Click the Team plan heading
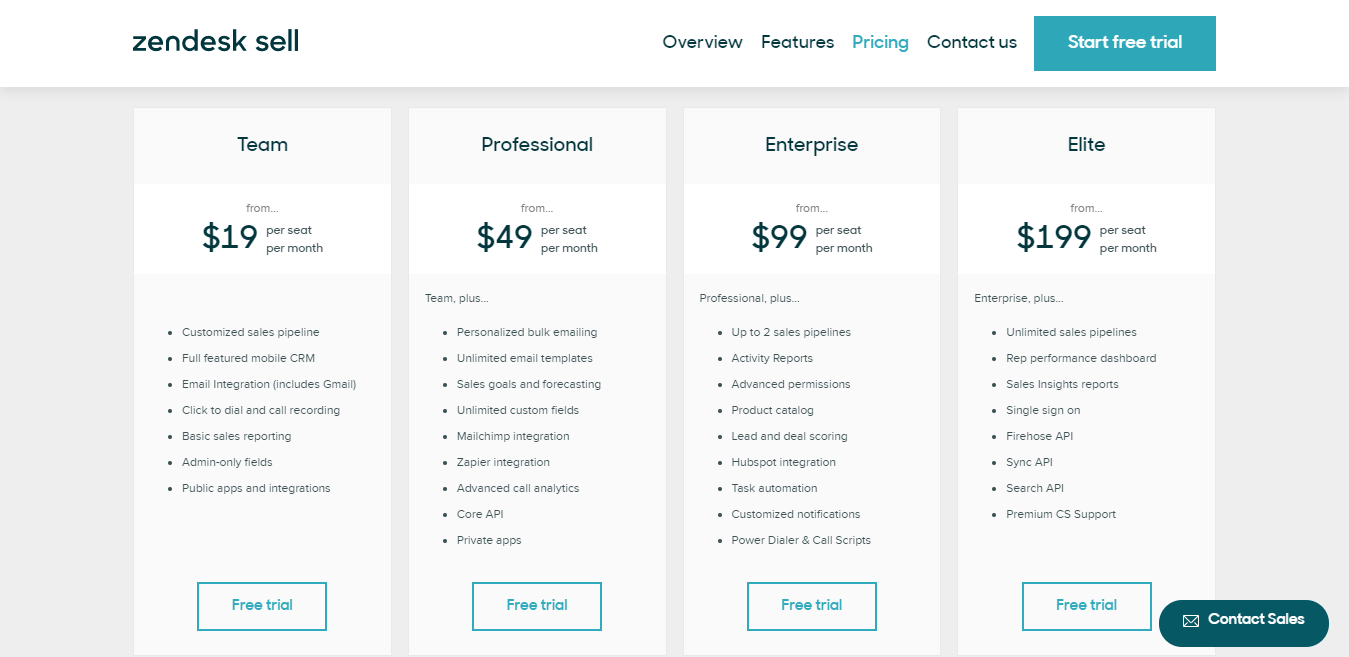Image resolution: width=1349 pixels, height=657 pixels. [262, 145]
